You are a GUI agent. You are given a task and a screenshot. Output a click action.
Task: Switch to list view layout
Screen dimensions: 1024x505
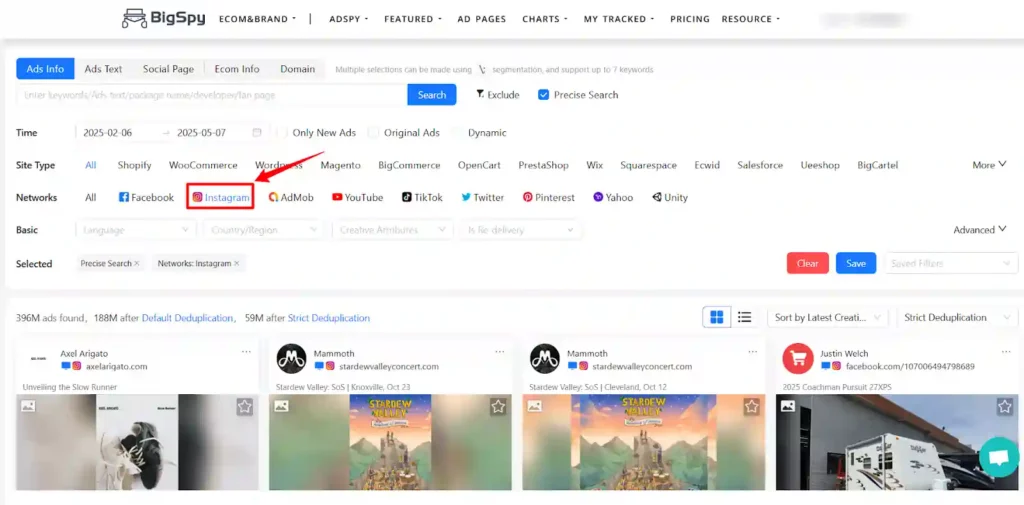744,318
